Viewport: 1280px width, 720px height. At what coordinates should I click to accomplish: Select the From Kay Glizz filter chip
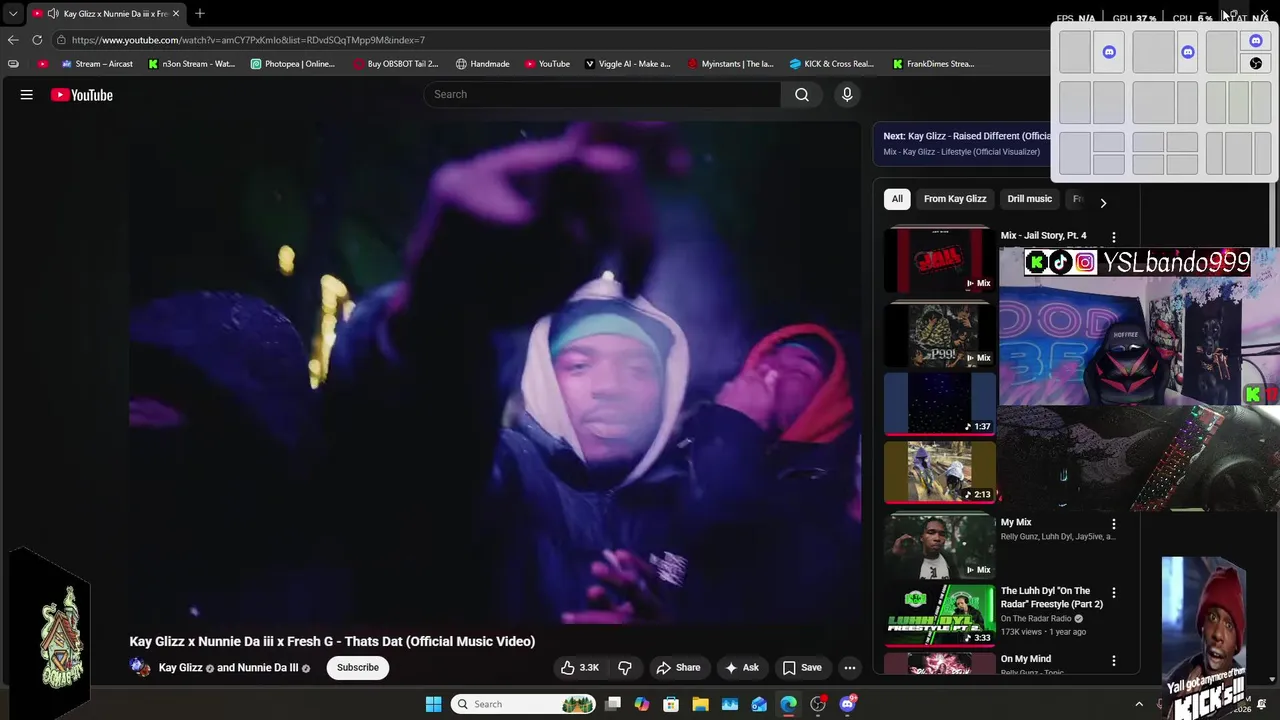(x=955, y=199)
